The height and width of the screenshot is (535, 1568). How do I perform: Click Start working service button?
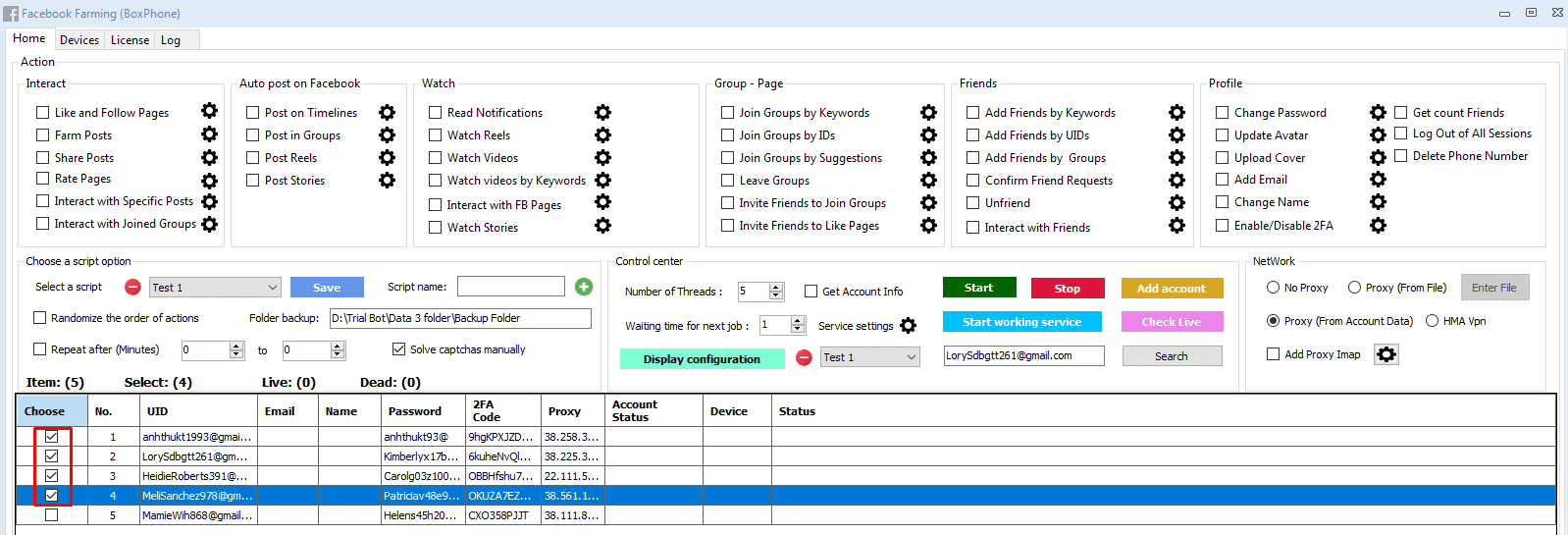pos(1021,321)
